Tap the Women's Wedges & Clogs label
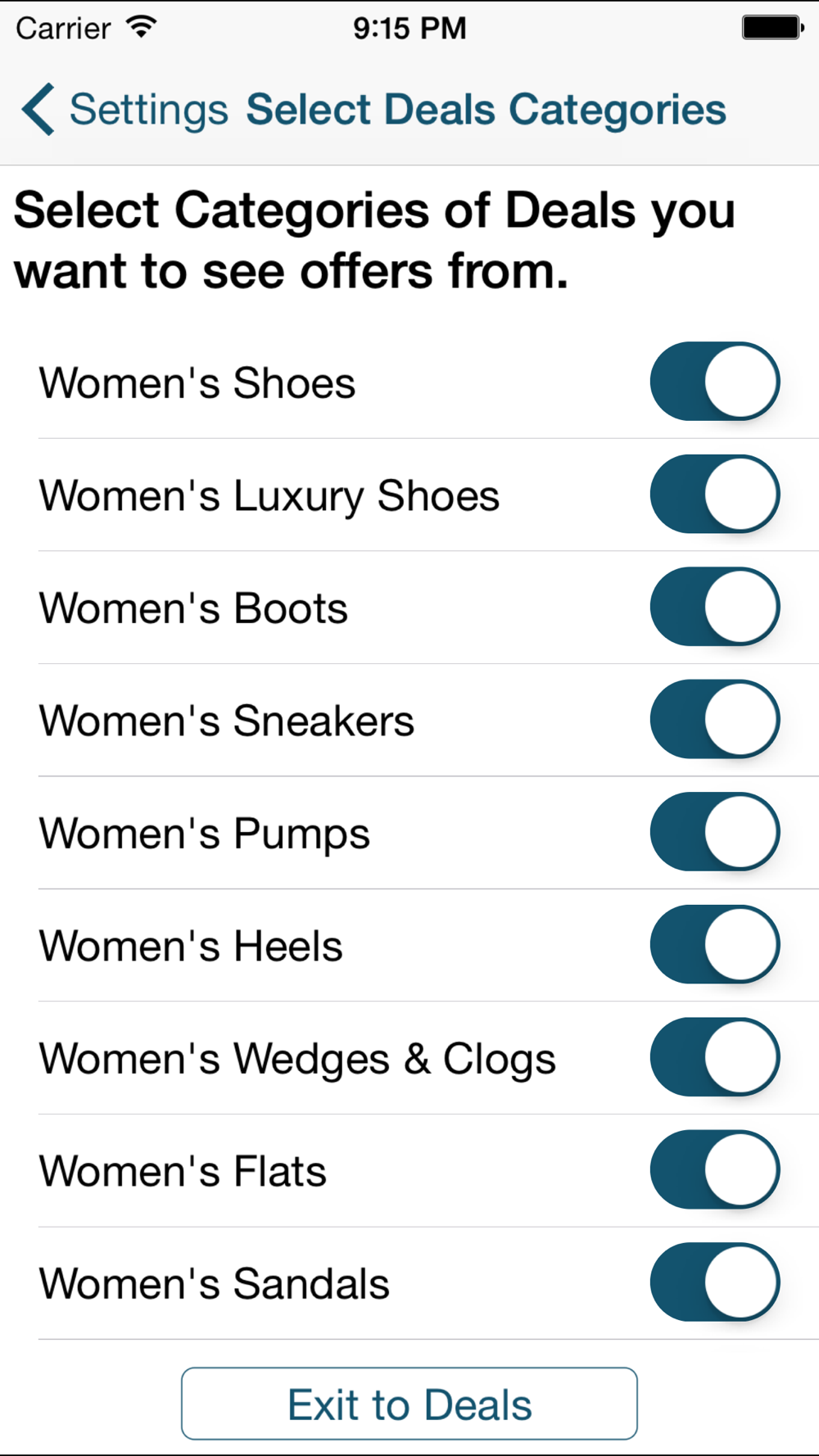The width and height of the screenshot is (819, 1456). pos(297,1059)
